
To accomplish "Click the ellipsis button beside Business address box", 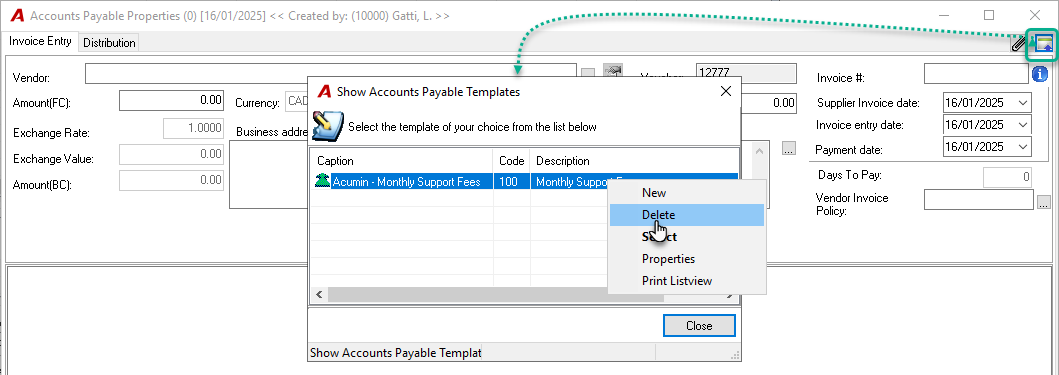I will tap(789, 148).
